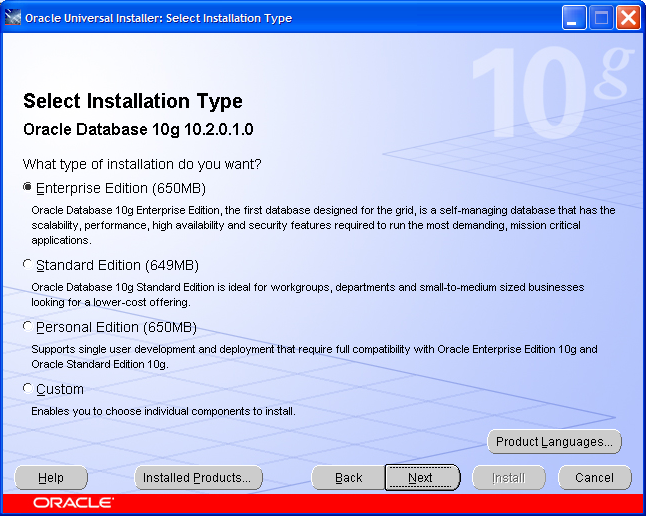Click 'Enables you to choose individual components' text
The image size is (646, 516).
click(163, 411)
